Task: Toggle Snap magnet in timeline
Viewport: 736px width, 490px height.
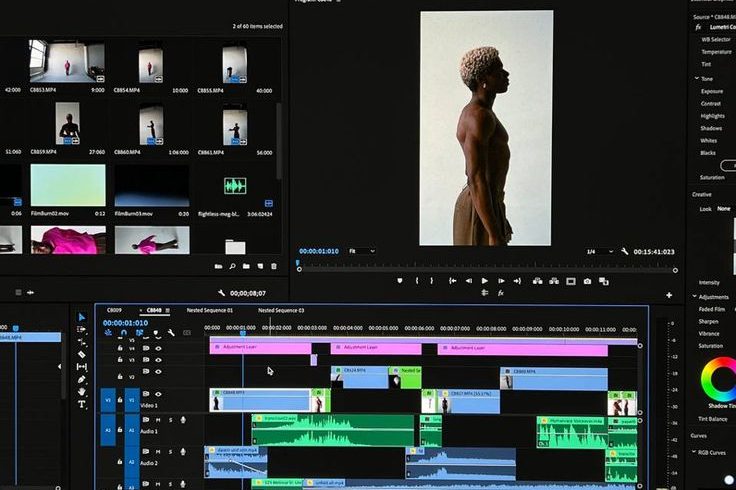Action: click(124, 333)
